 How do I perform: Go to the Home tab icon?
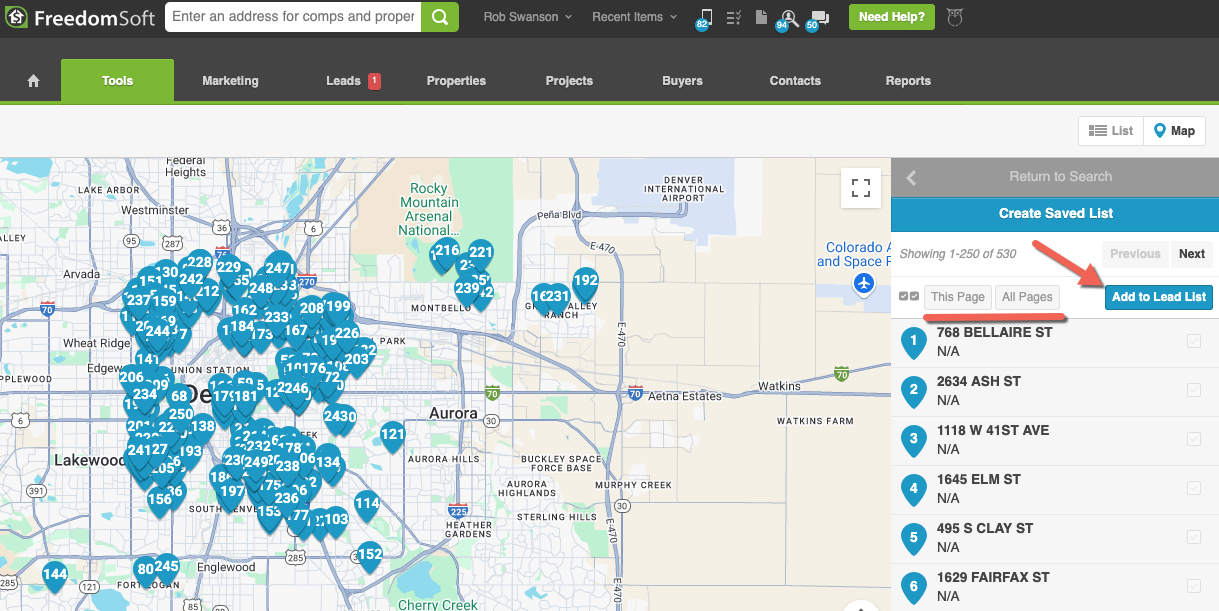(33, 81)
